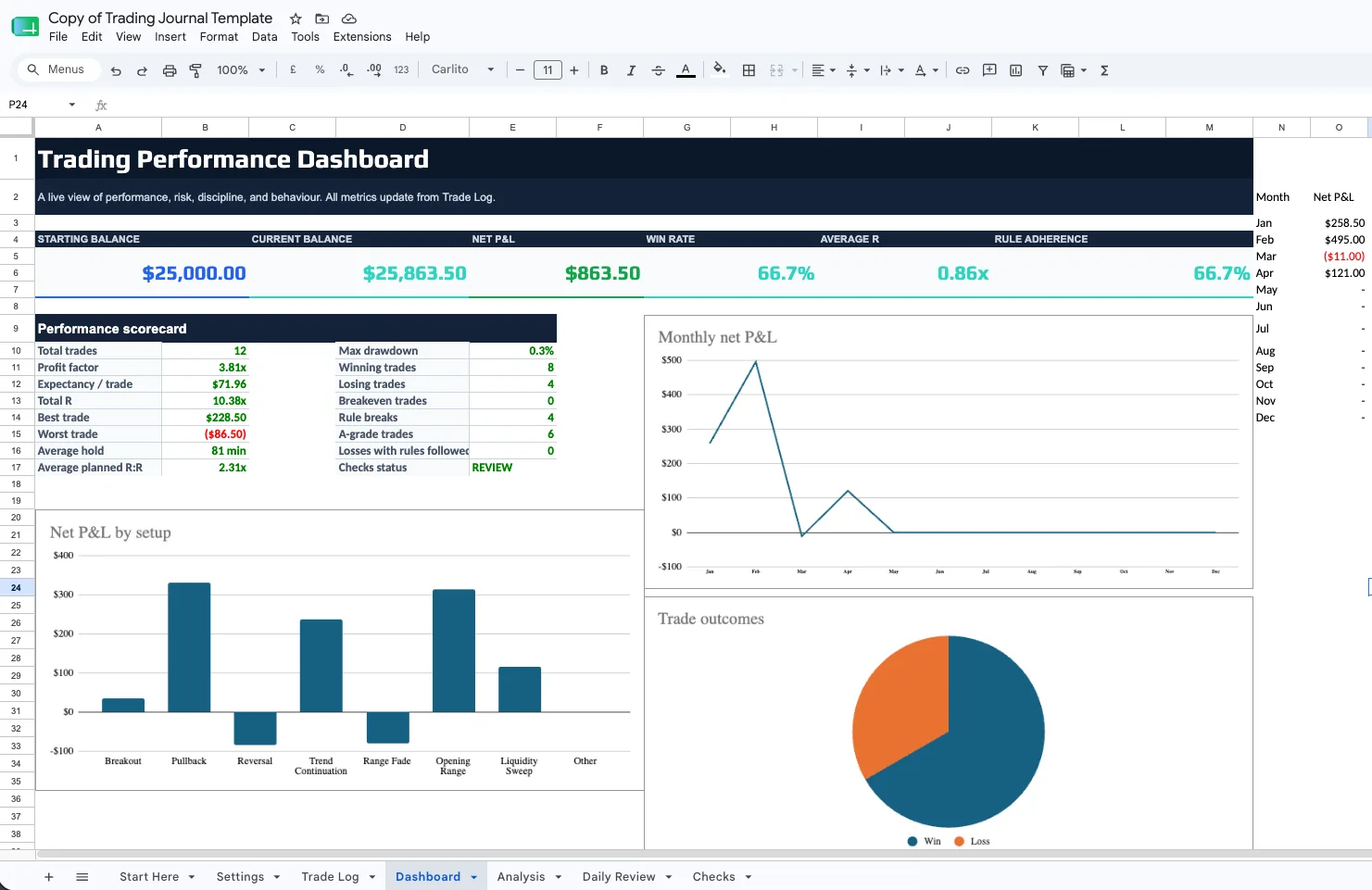Move the document using the folder icon

(322, 19)
